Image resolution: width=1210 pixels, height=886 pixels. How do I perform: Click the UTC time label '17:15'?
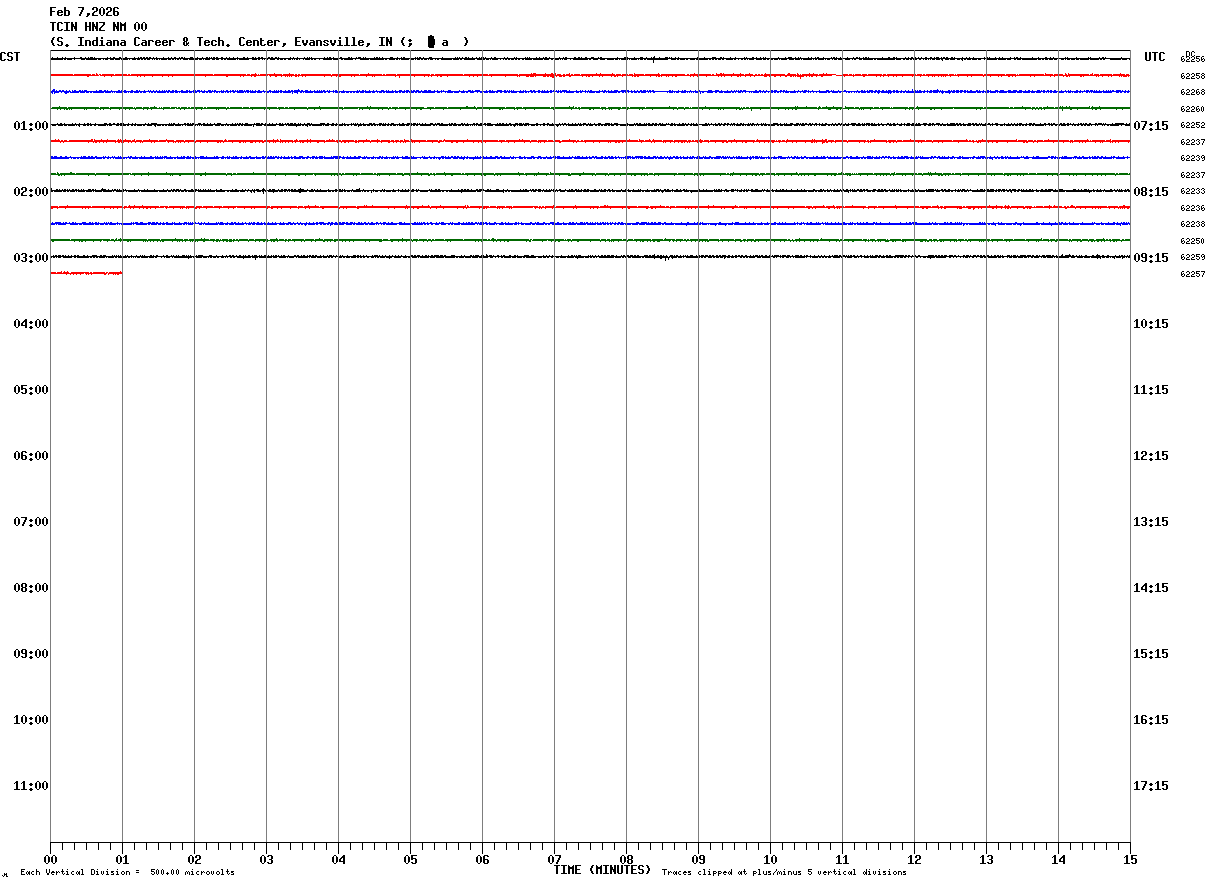[1151, 786]
